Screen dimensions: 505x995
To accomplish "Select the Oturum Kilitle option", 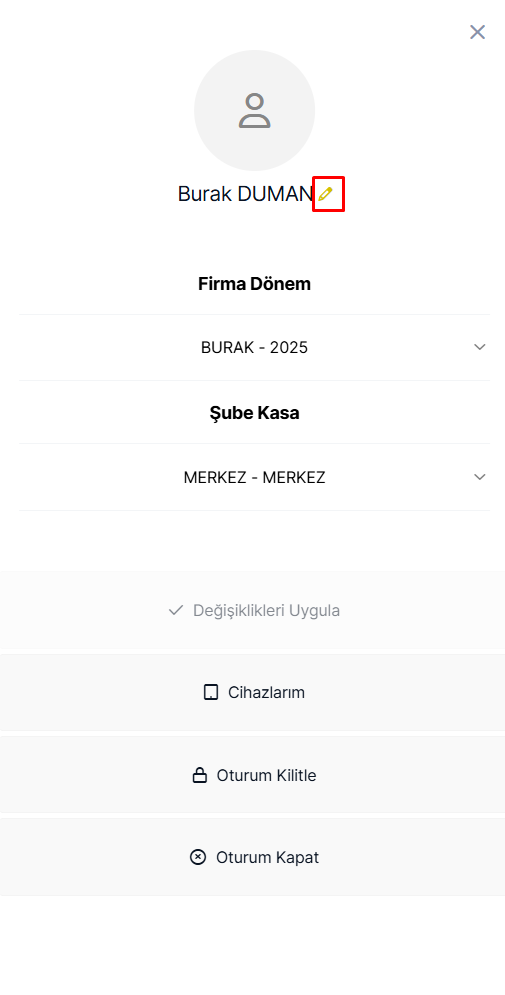I will (x=252, y=775).
